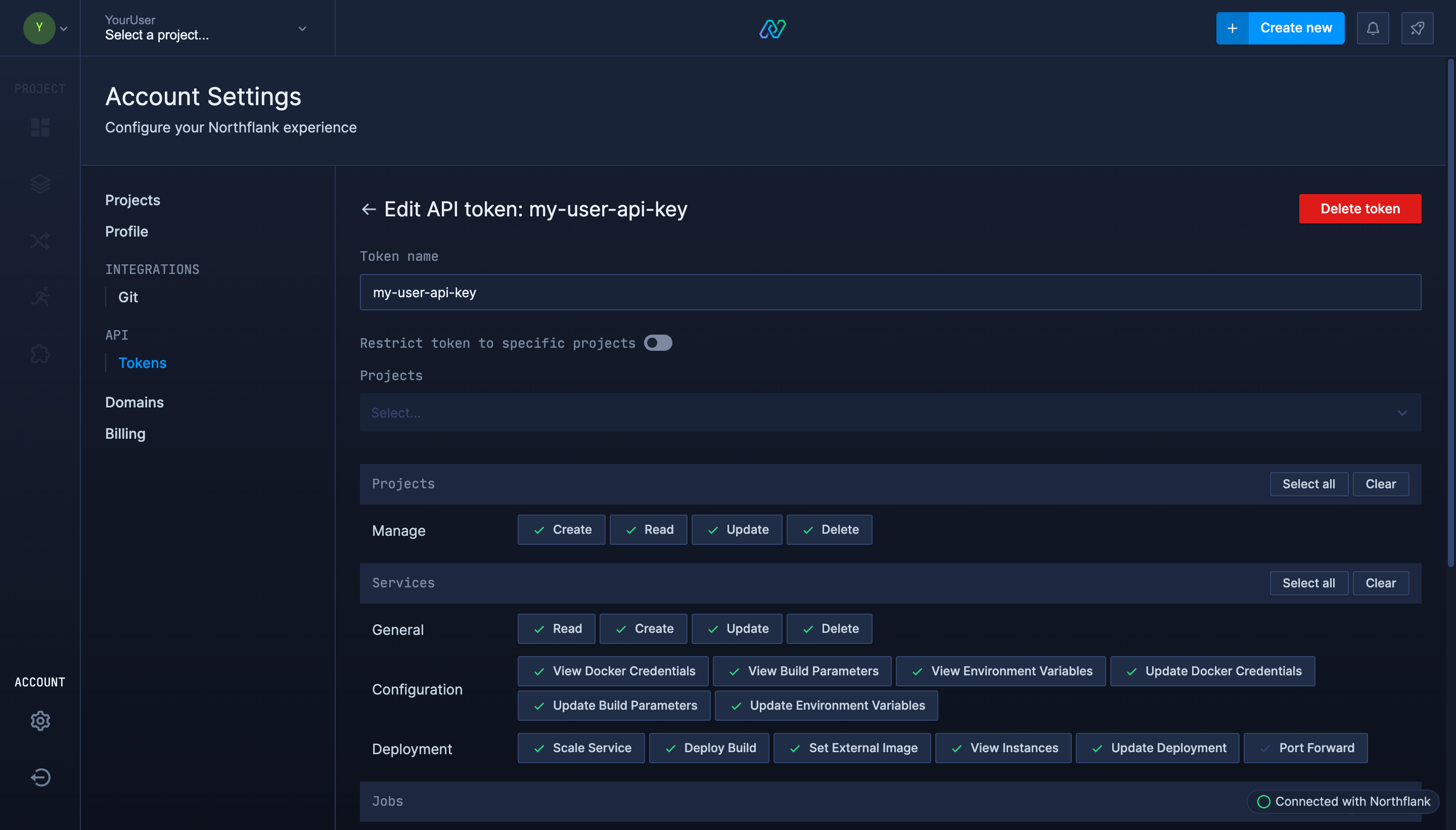Toggle Services General Read permission

click(x=556, y=628)
